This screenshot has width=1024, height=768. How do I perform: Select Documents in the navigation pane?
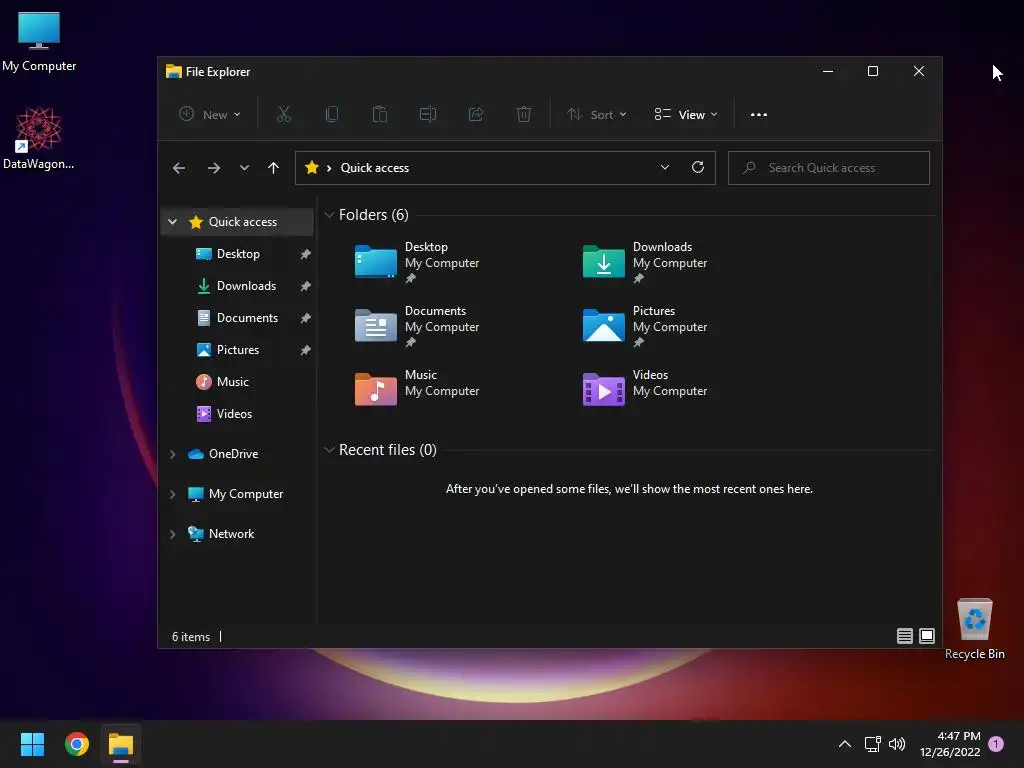248,317
